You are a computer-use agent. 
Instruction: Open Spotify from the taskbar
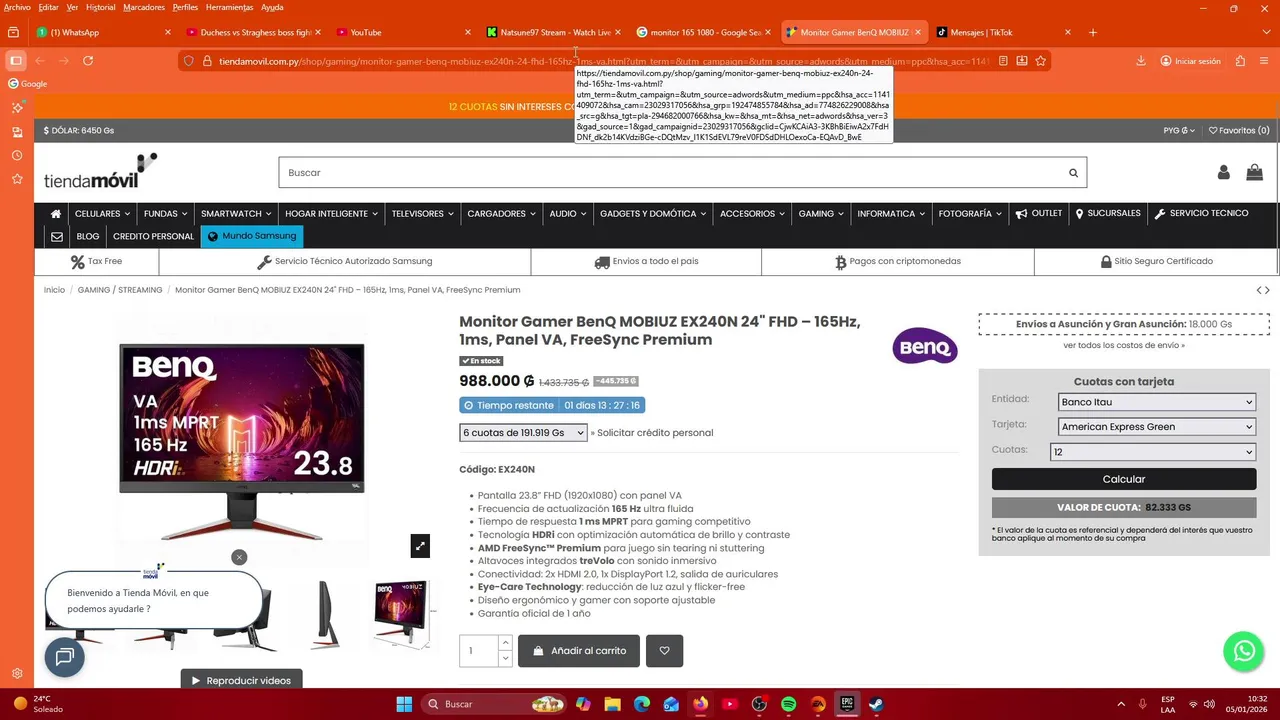click(788, 704)
